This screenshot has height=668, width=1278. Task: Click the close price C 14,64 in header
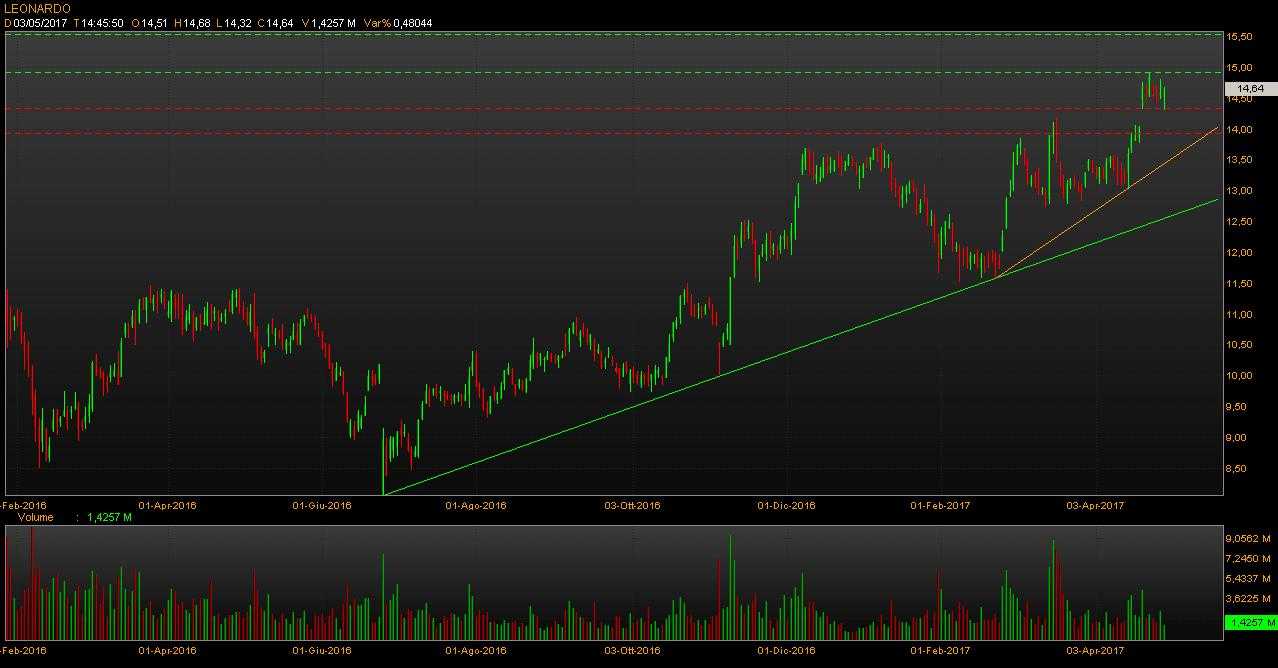pyautogui.click(x=275, y=23)
